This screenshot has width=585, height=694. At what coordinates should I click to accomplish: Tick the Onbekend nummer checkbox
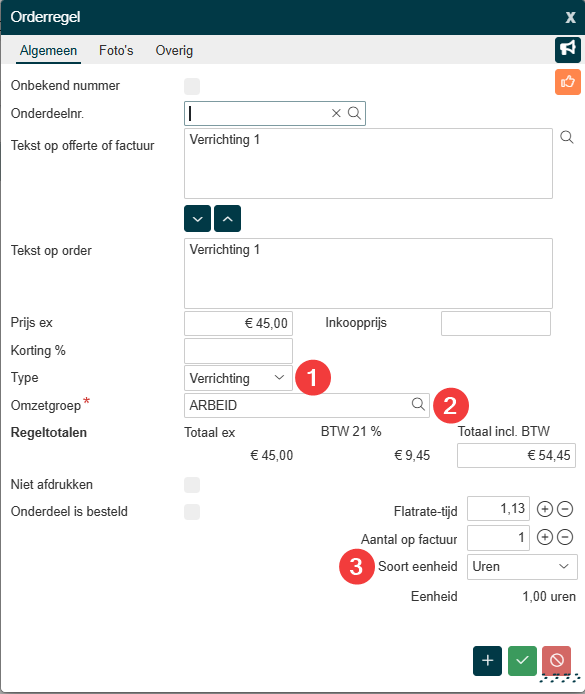(x=192, y=86)
